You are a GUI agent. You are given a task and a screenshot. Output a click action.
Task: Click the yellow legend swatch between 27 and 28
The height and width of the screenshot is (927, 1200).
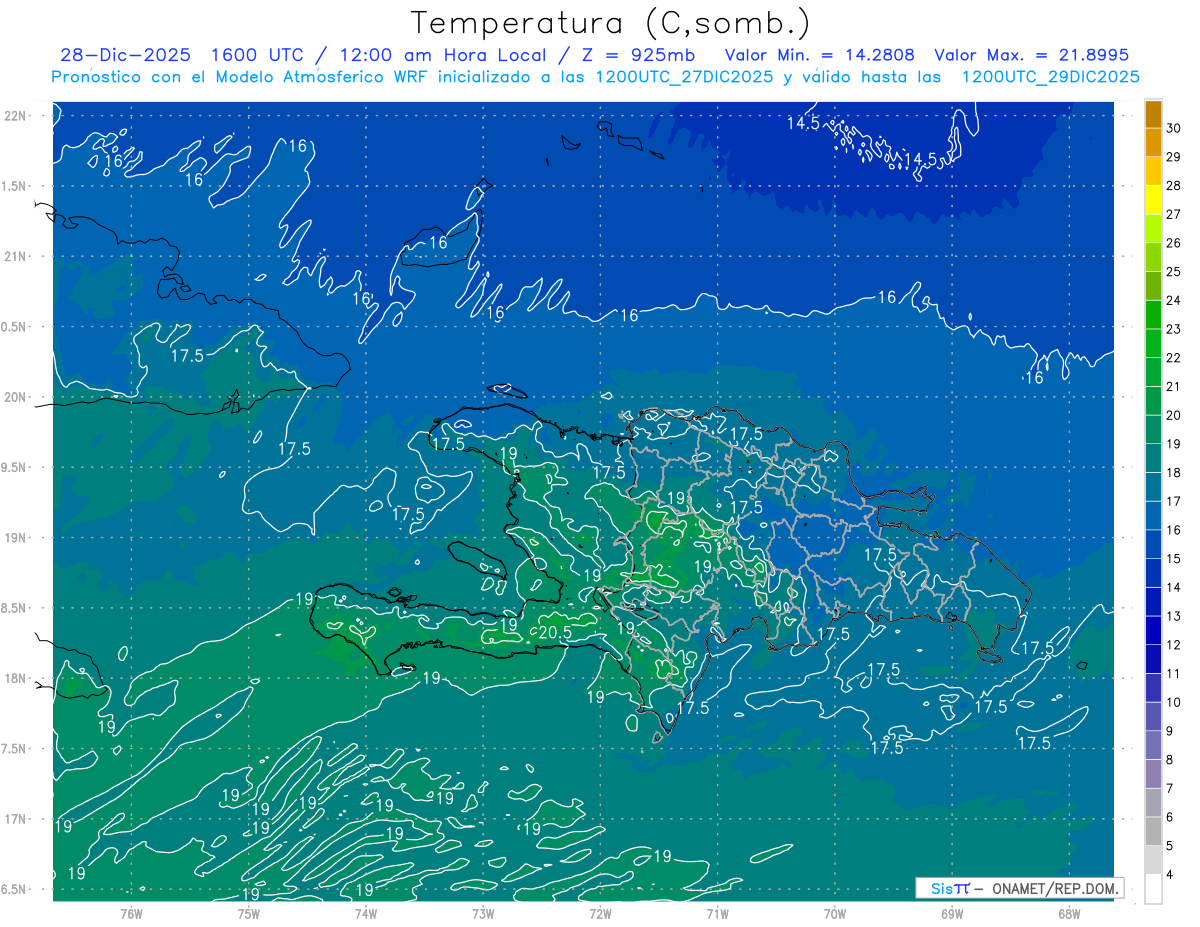(x=1153, y=200)
